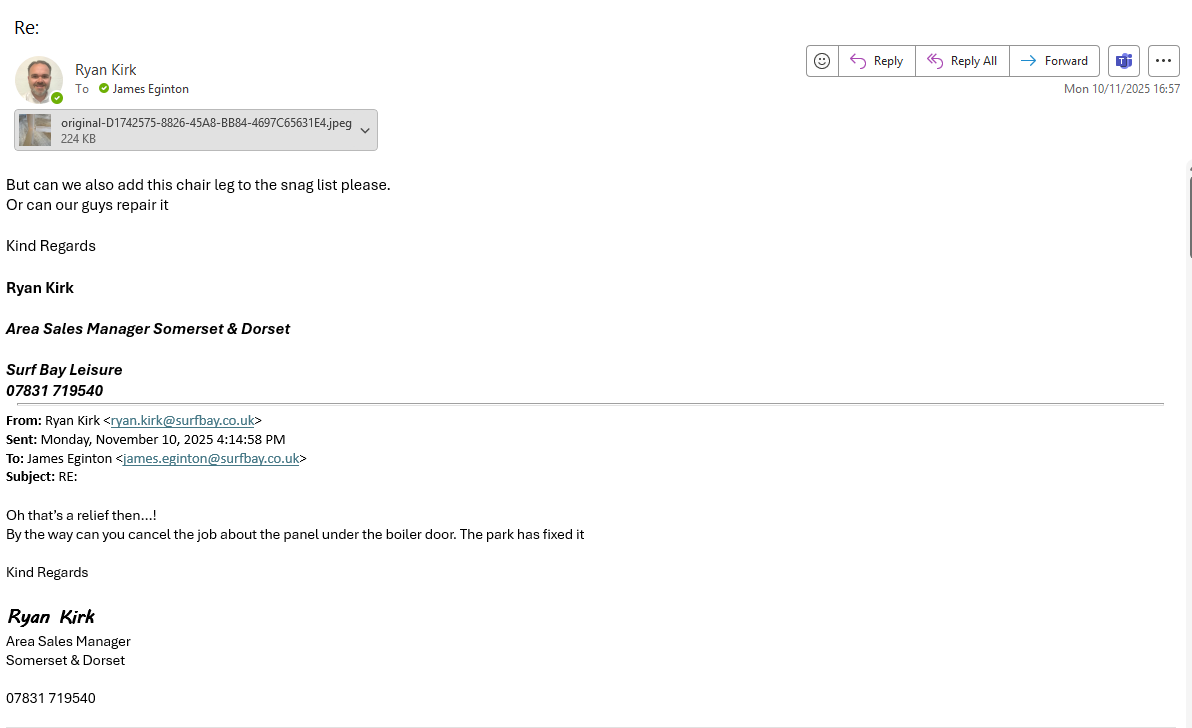This screenshot has width=1192, height=728.
Task: Click the Re: subject line
Action: [27, 28]
